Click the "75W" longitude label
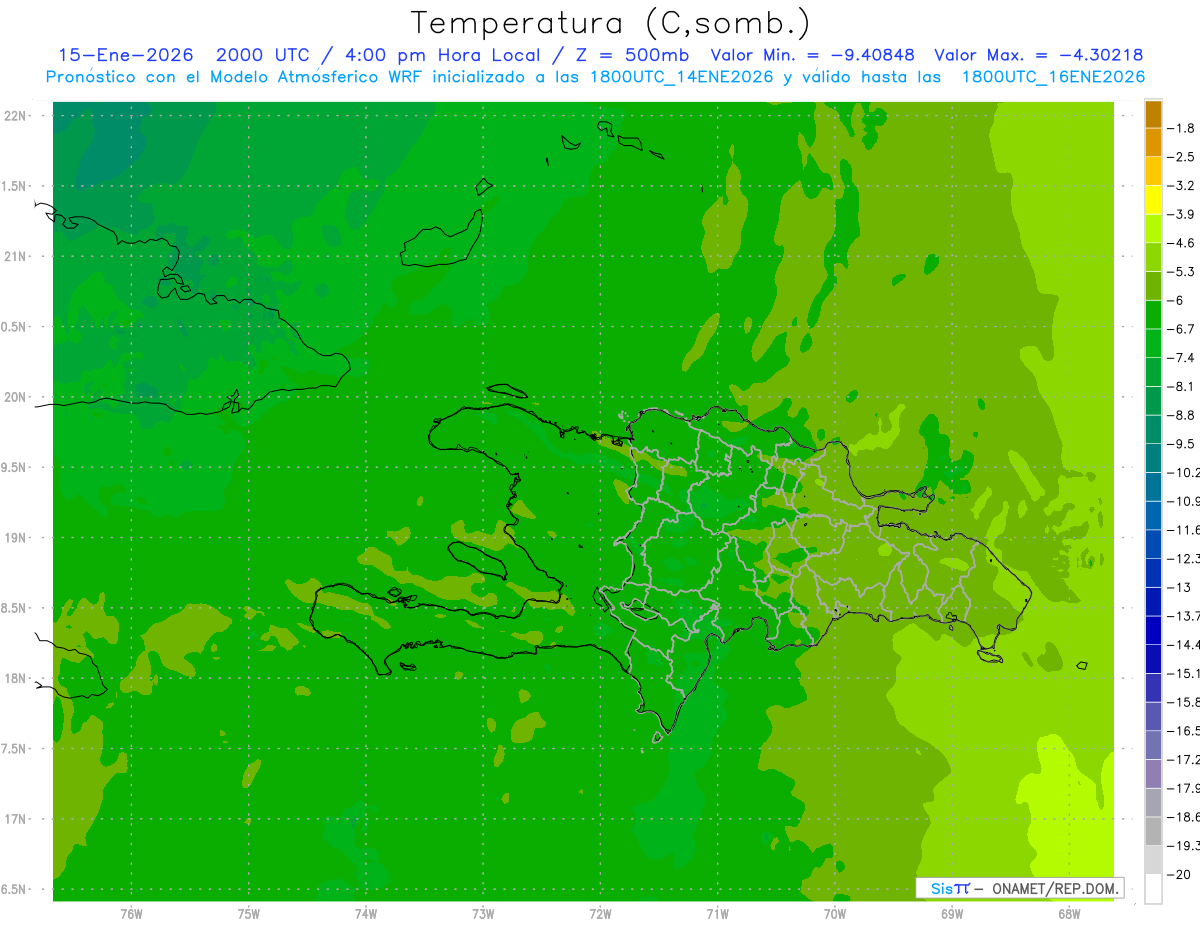Viewport: 1200px width, 927px height. pyautogui.click(x=249, y=913)
